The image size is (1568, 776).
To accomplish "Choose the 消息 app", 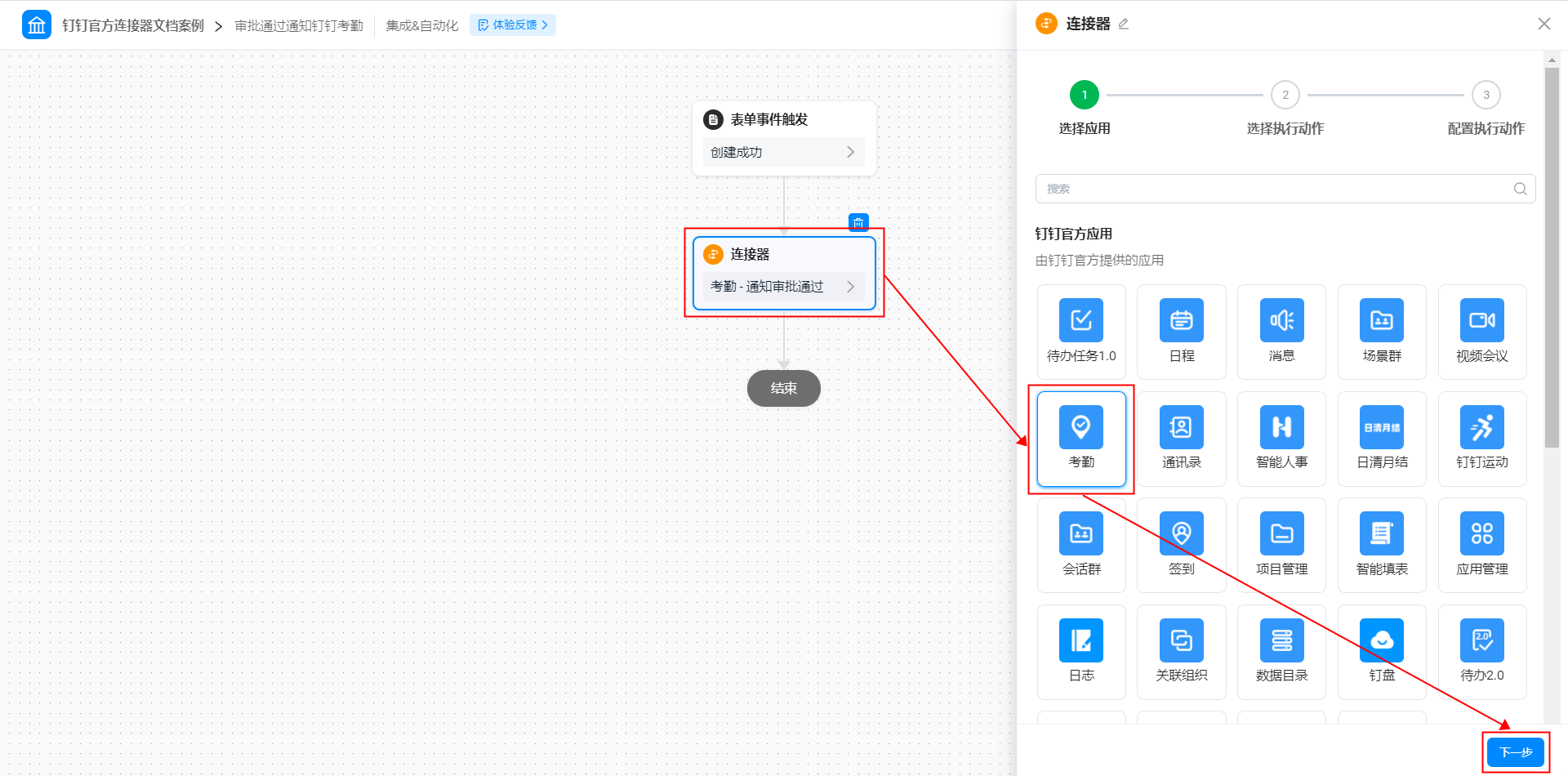I will pyautogui.click(x=1281, y=332).
